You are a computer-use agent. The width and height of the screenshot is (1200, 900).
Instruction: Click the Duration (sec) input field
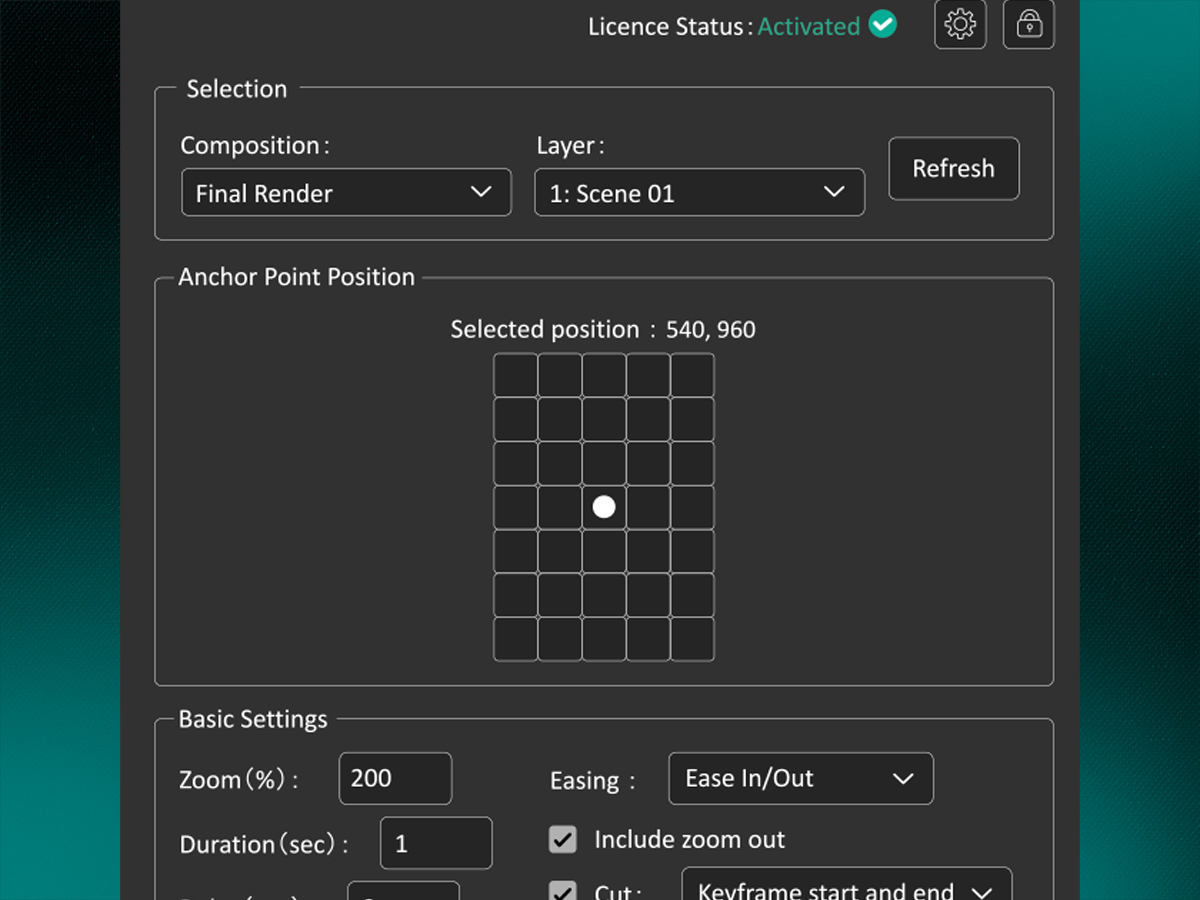(x=436, y=844)
